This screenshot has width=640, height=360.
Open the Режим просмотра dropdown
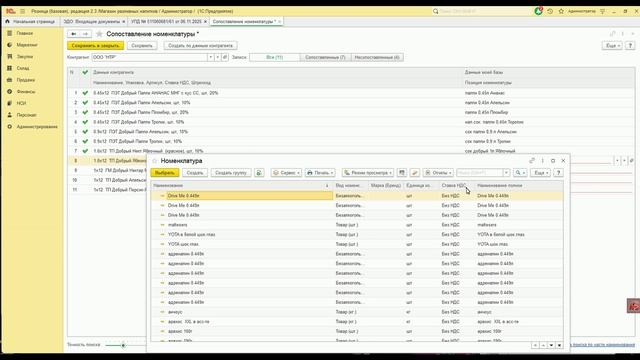pyautogui.click(x=368, y=173)
